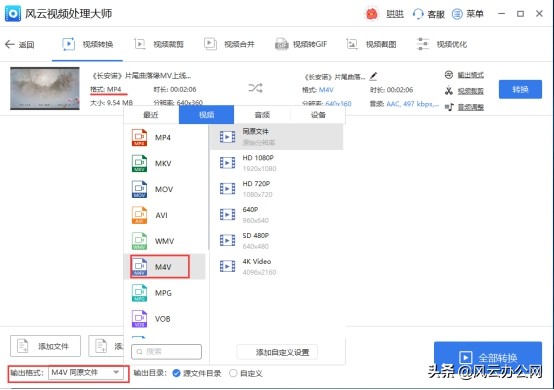Open the 视频转GIF tab

pyautogui.click(x=301, y=44)
